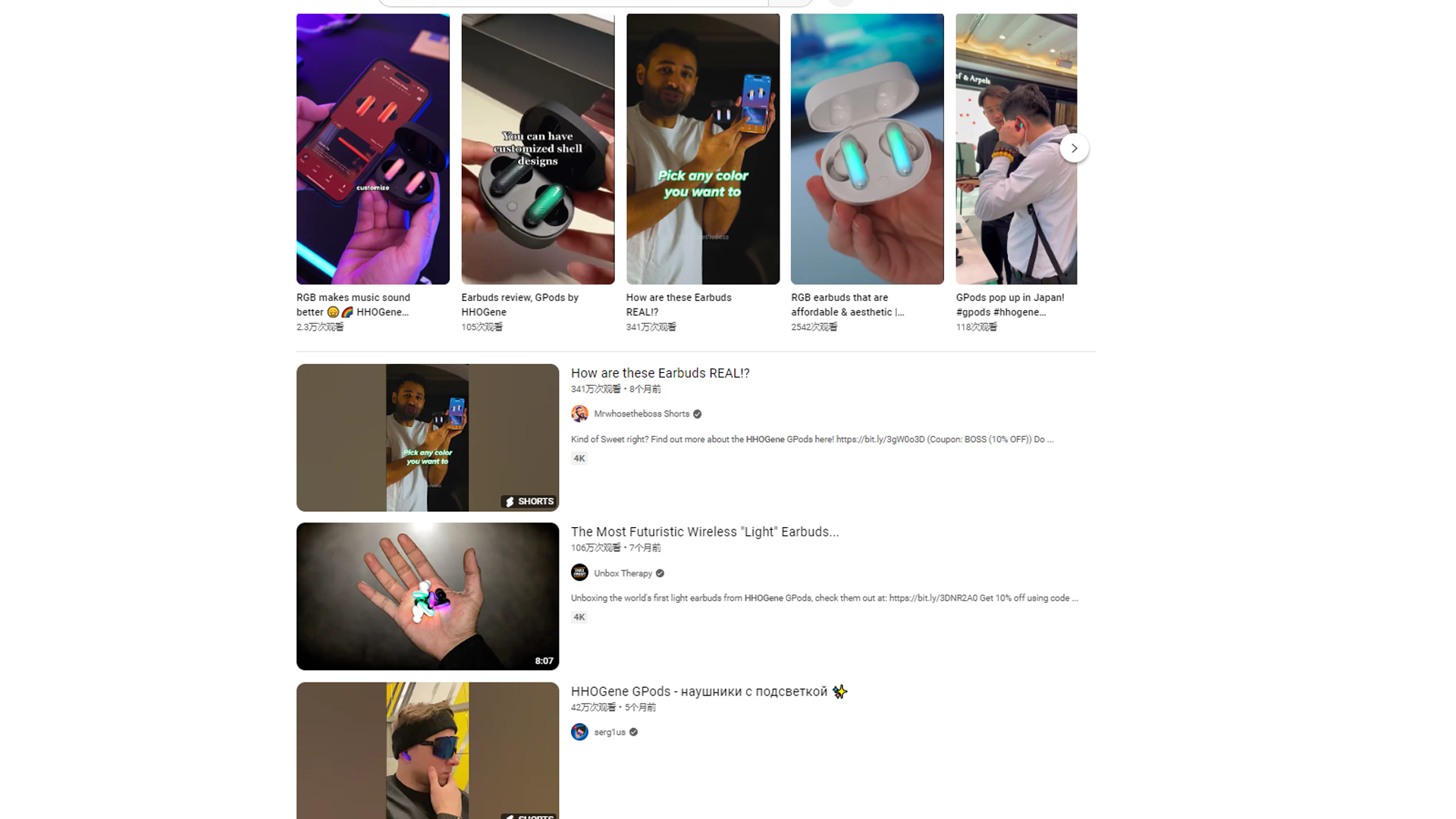Open Unbox Therapy channel avatar
Screen dimensions: 1456x819
click(x=579, y=573)
